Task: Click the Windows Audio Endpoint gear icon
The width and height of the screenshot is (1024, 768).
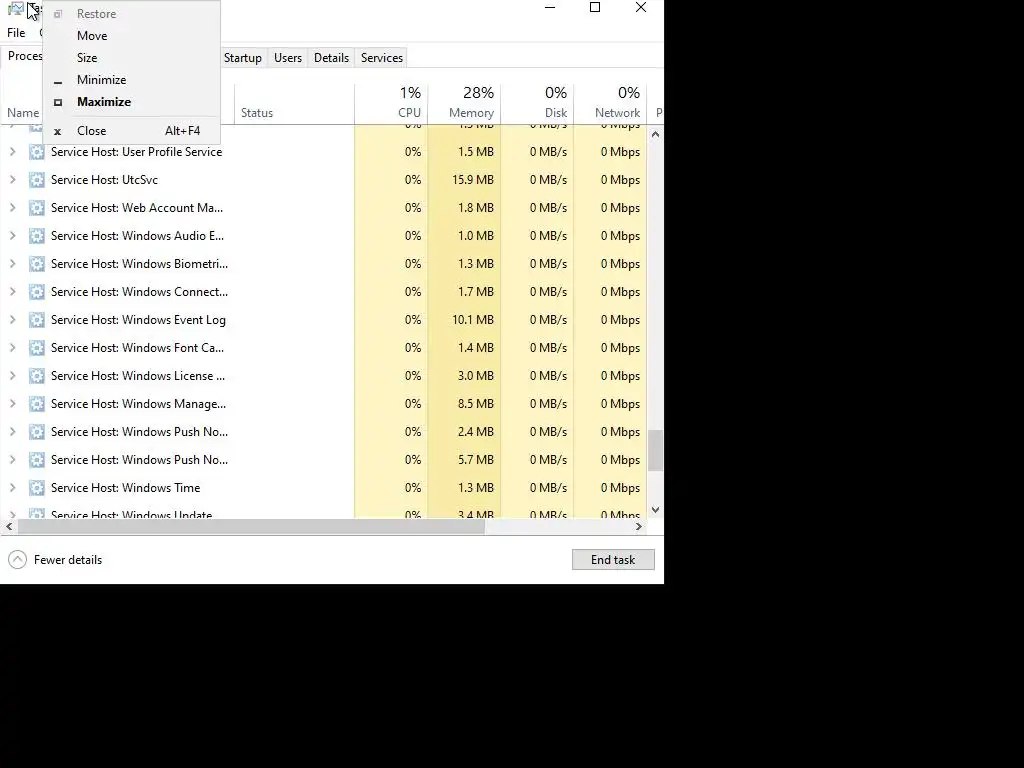Action: point(37,236)
